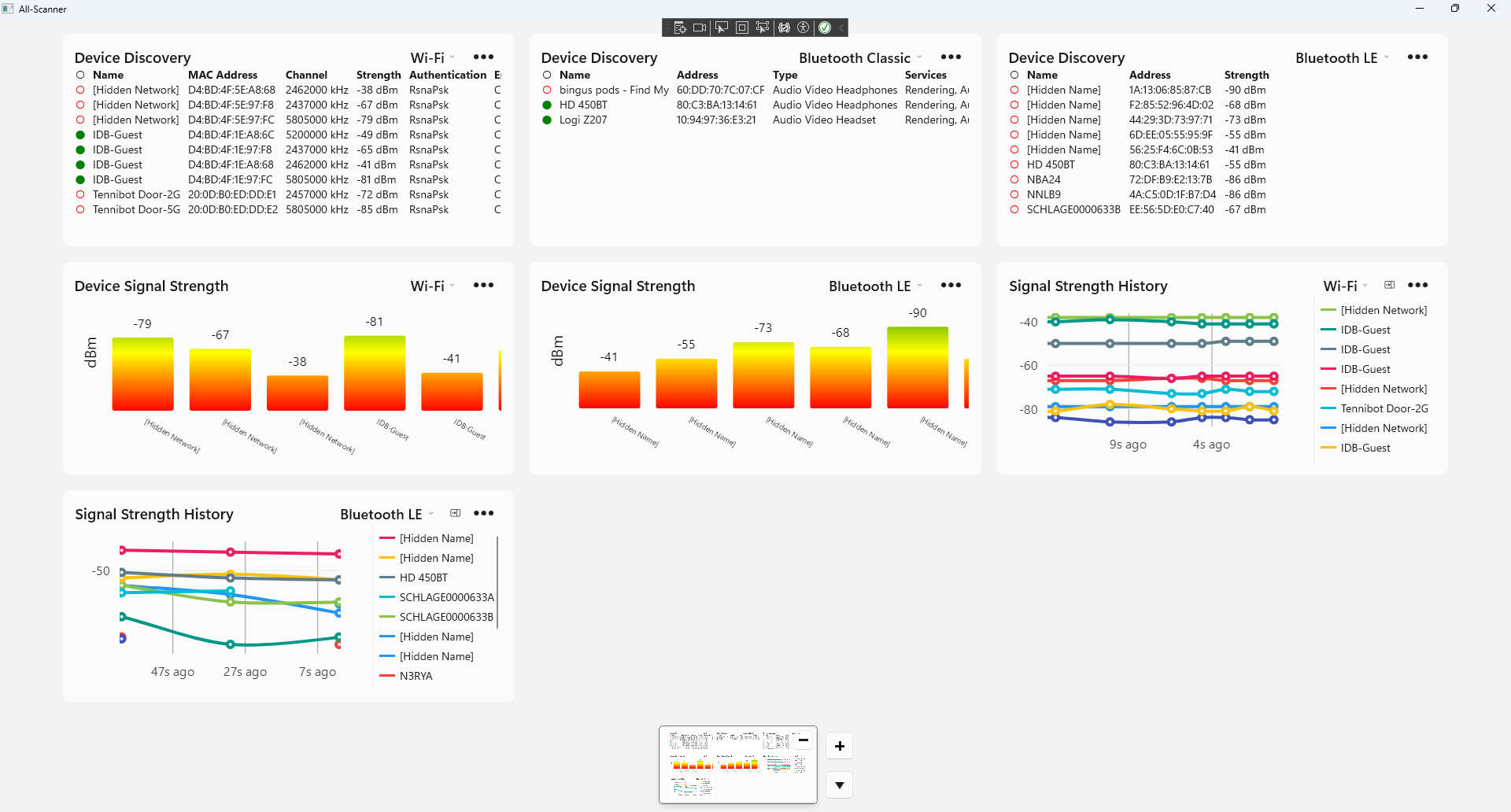Screen dimensions: 1511x812
Task: Click the camera icon in debug toolbar
Action: [x=700, y=28]
